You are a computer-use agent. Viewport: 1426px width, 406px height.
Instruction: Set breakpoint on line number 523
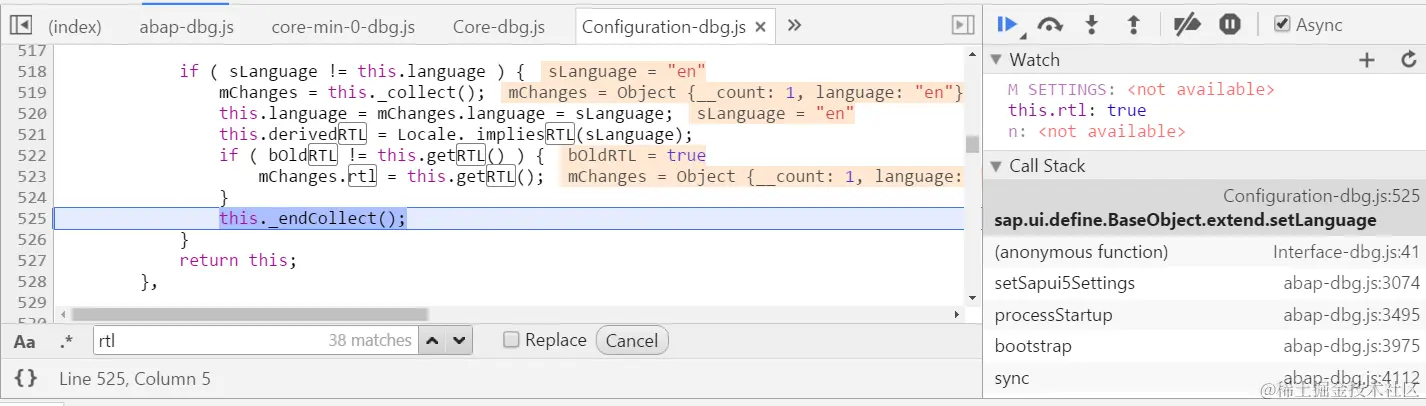click(31, 176)
